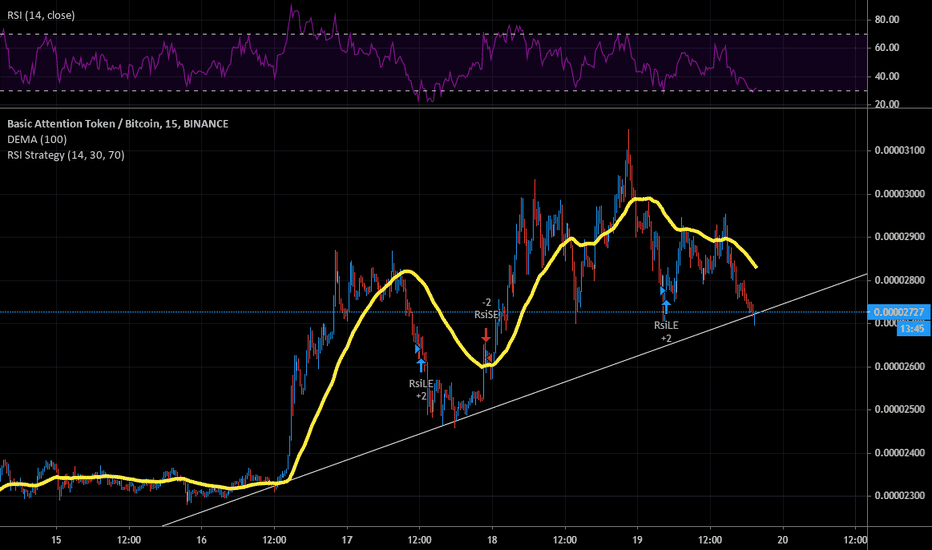The image size is (932, 550).
Task: Click the date label 17 on time axis
Action: tap(347, 540)
